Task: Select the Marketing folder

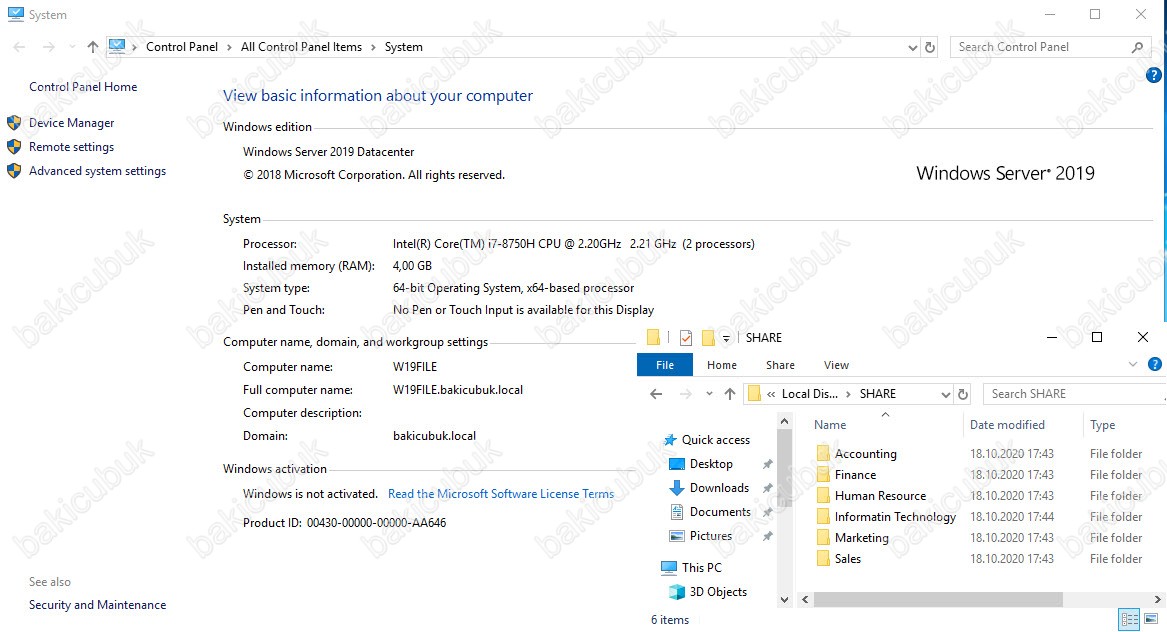Action: pyautogui.click(x=861, y=537)
